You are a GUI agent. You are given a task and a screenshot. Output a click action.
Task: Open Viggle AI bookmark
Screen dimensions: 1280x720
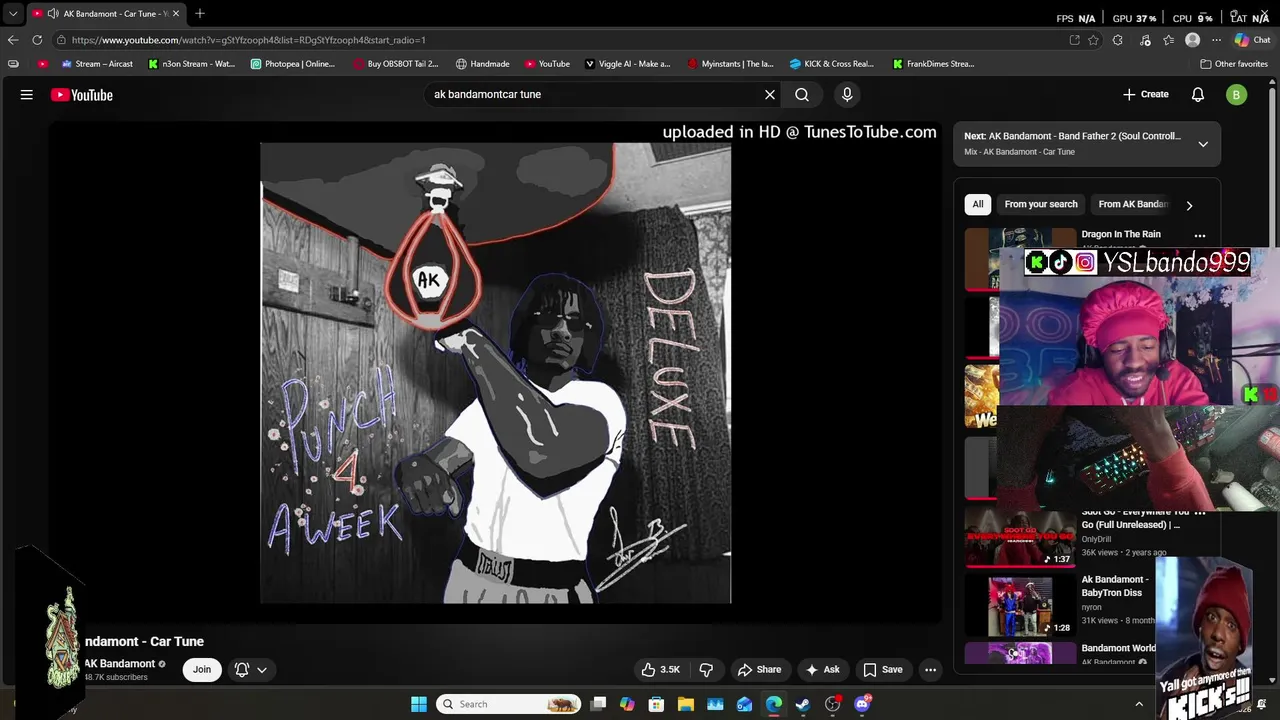point(628,64)
